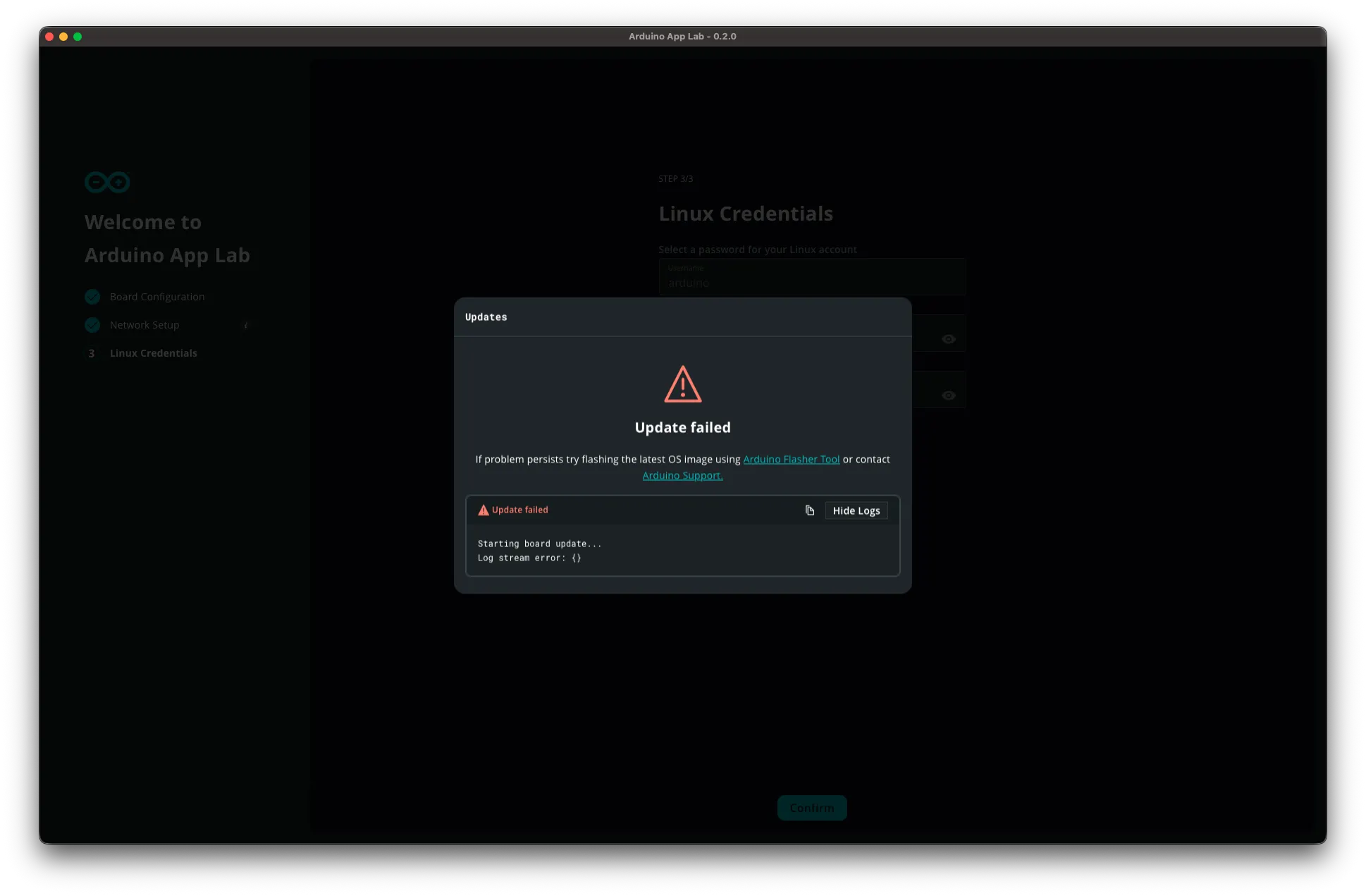Go to Board Configuration step
Viewport: 1366px width, 896px height.
pyautogui.click(x=156, y=297)
